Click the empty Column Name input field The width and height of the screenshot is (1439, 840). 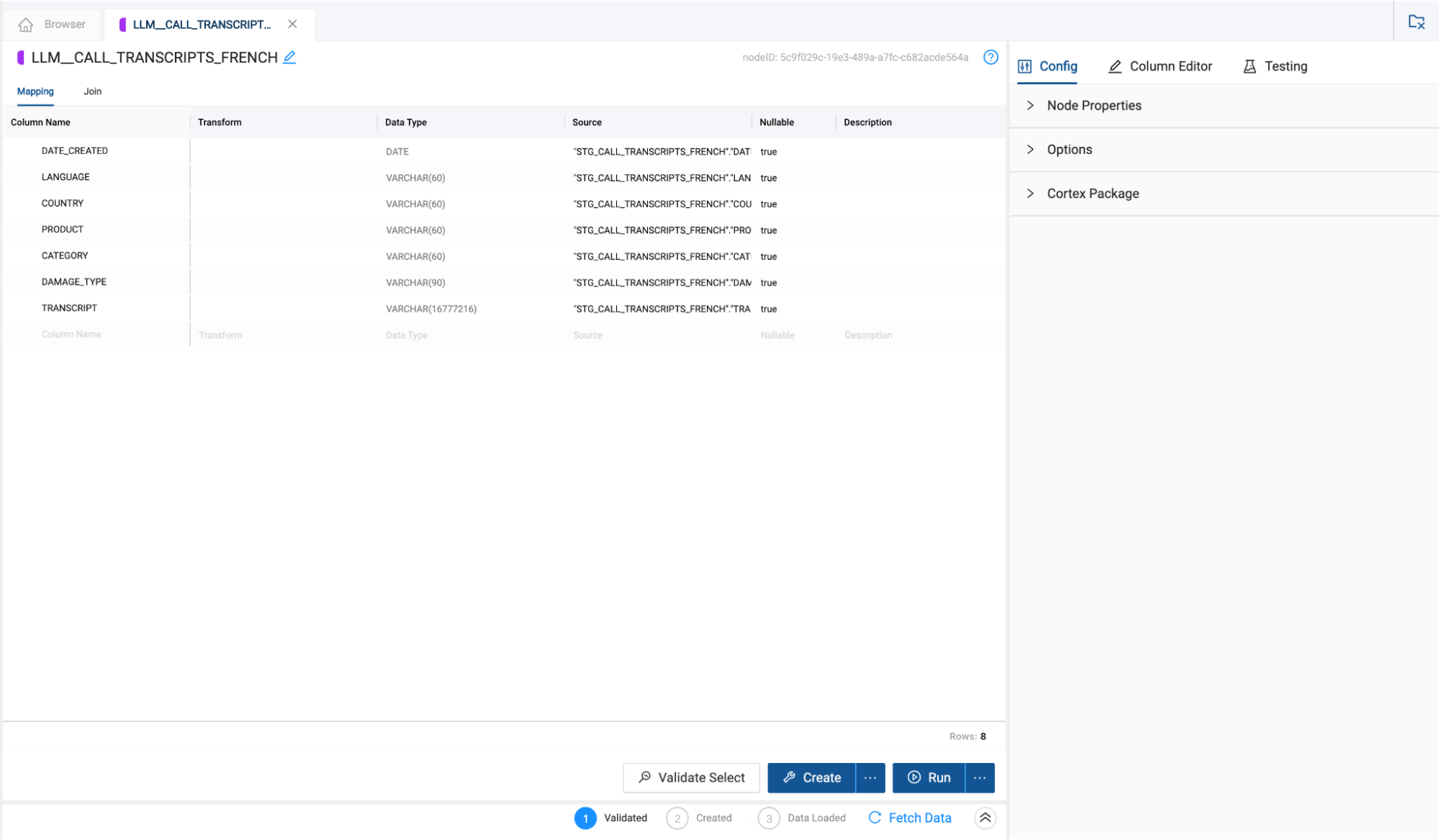(x=71, y=335)
